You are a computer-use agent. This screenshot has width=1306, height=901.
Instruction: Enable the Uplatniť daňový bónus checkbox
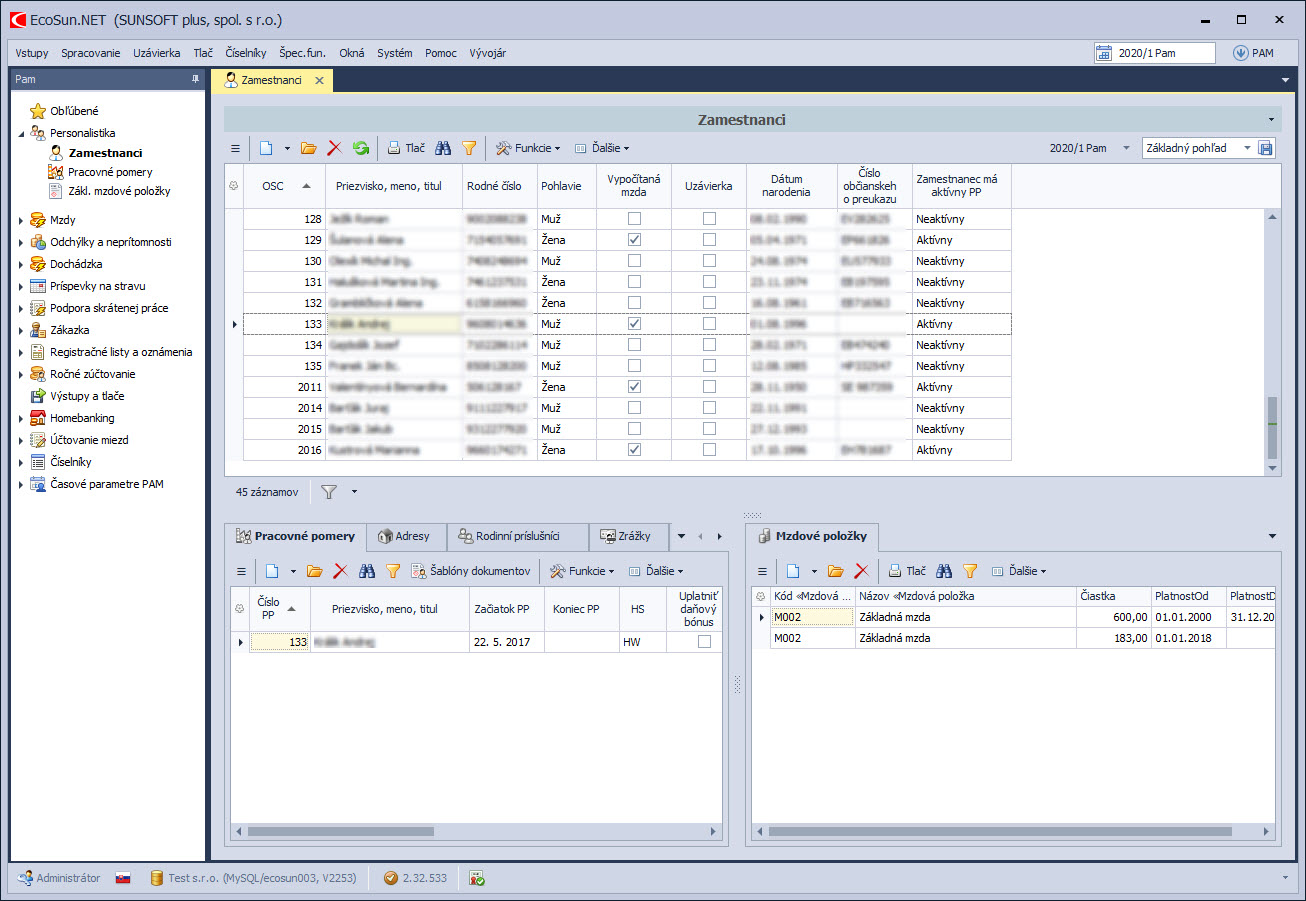pos(704,642)
